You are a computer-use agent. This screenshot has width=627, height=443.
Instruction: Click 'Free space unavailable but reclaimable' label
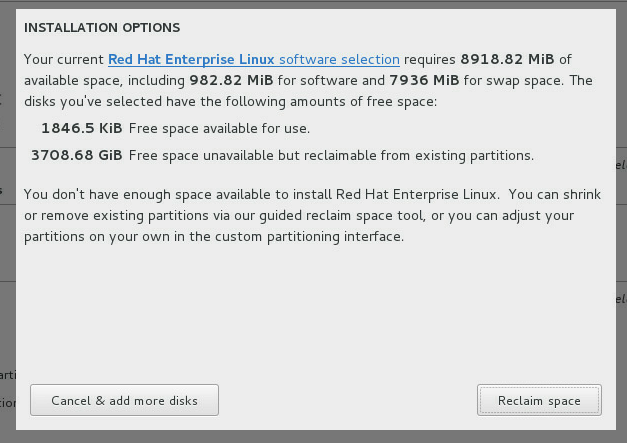click(x=331, y=156)
